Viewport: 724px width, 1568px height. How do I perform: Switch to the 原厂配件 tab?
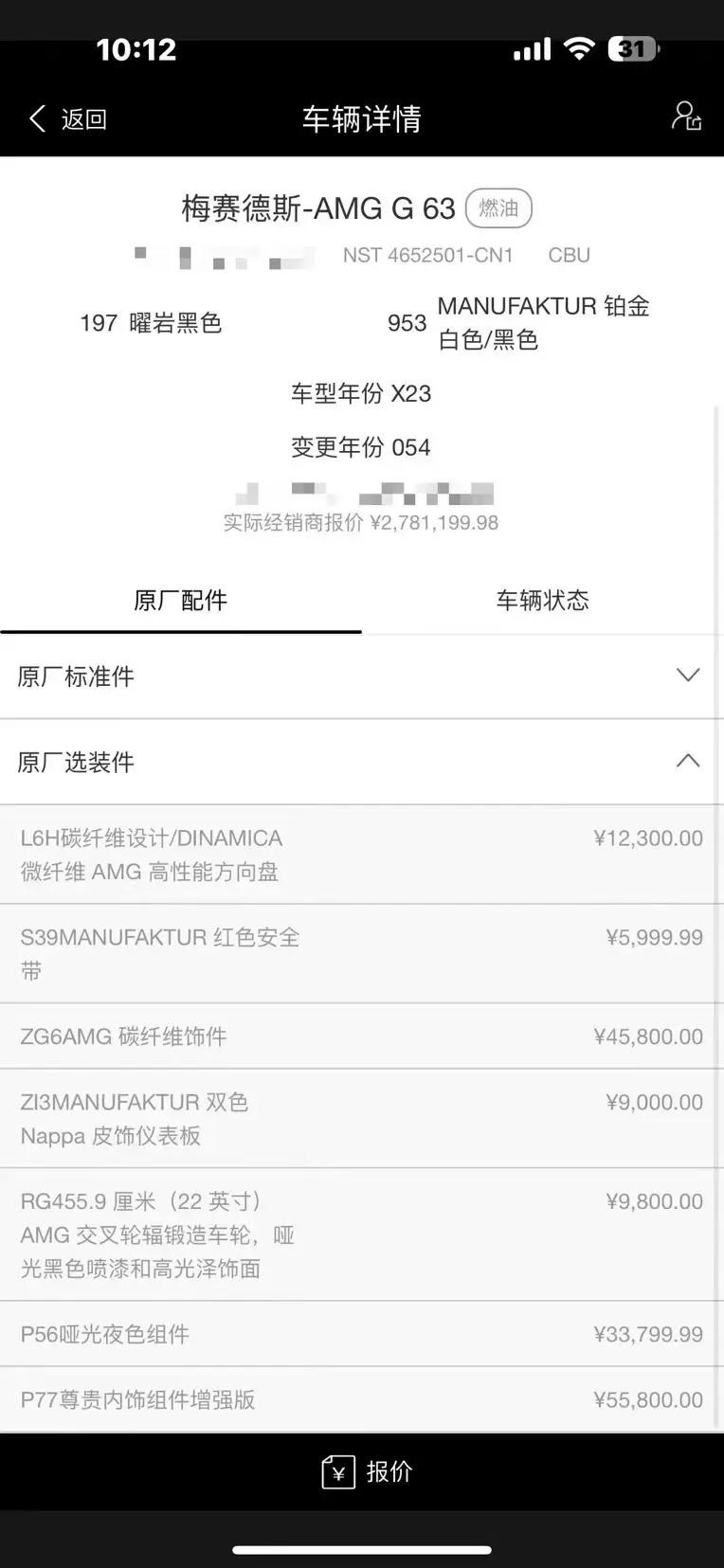click(x=180, y=601)
